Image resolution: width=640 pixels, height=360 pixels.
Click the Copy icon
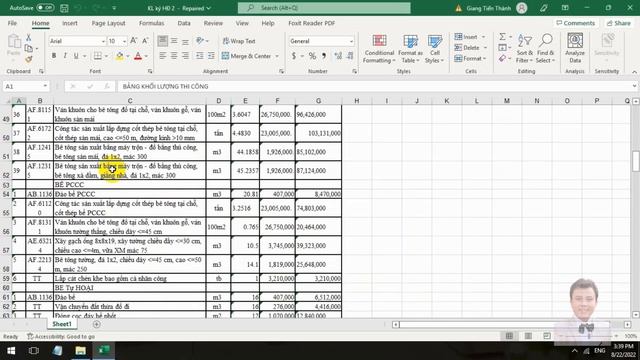(29, 48)
